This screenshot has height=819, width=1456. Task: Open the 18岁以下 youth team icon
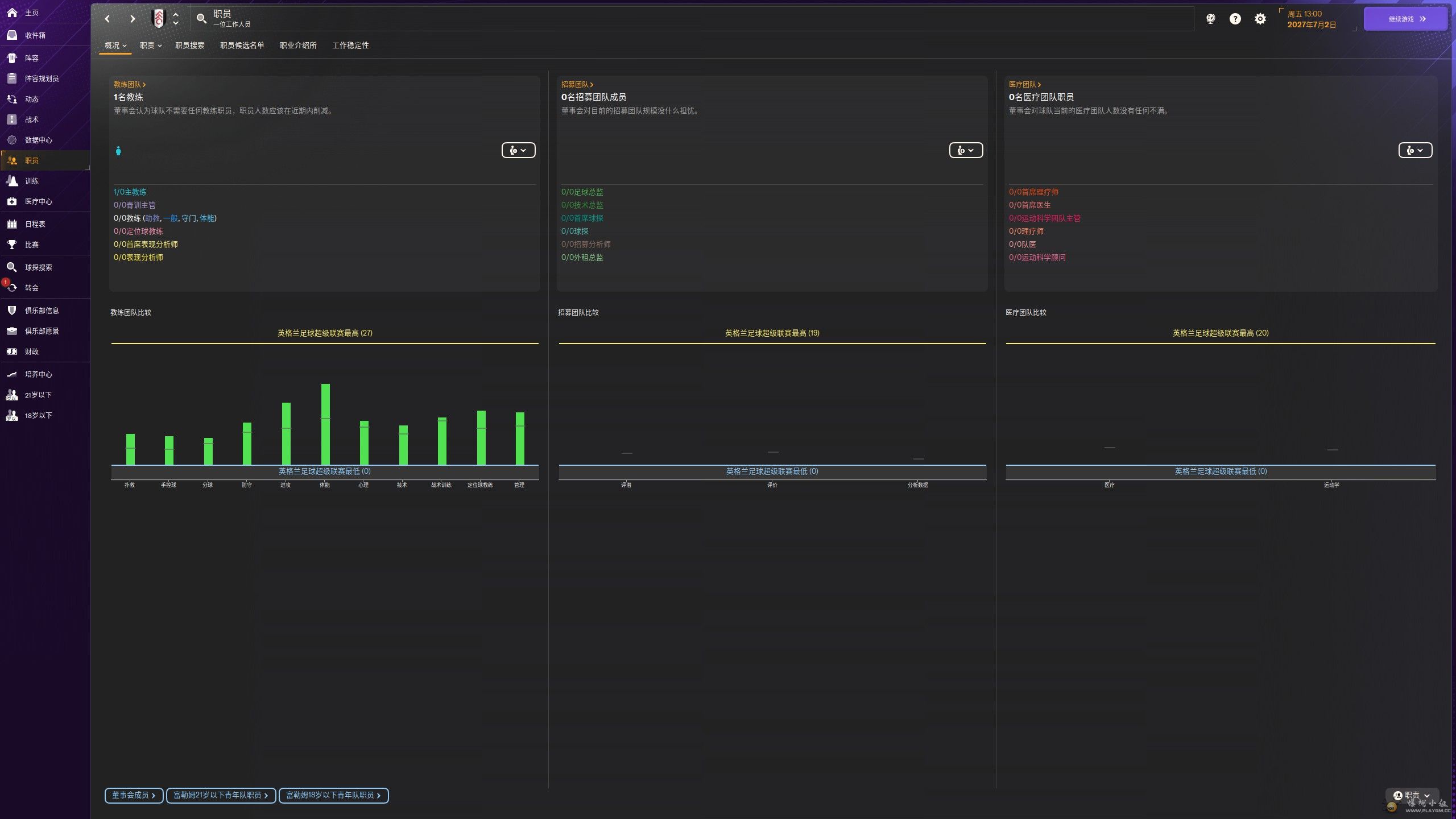12,415
